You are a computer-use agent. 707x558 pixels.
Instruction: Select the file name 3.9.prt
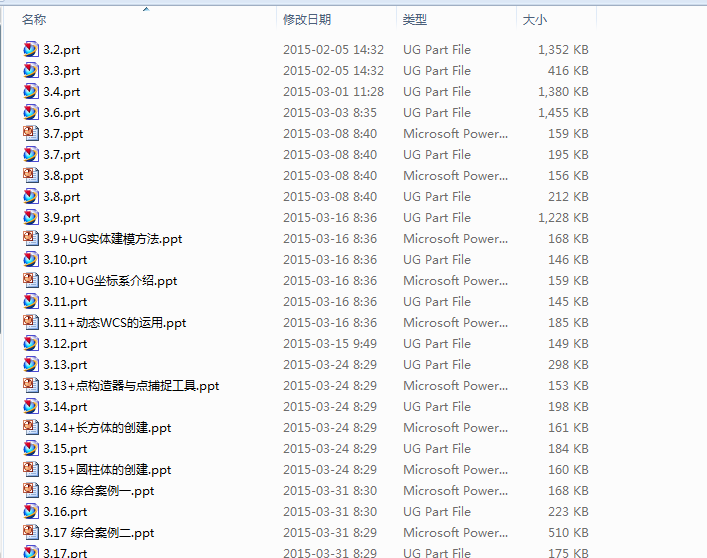pos(62,218)
